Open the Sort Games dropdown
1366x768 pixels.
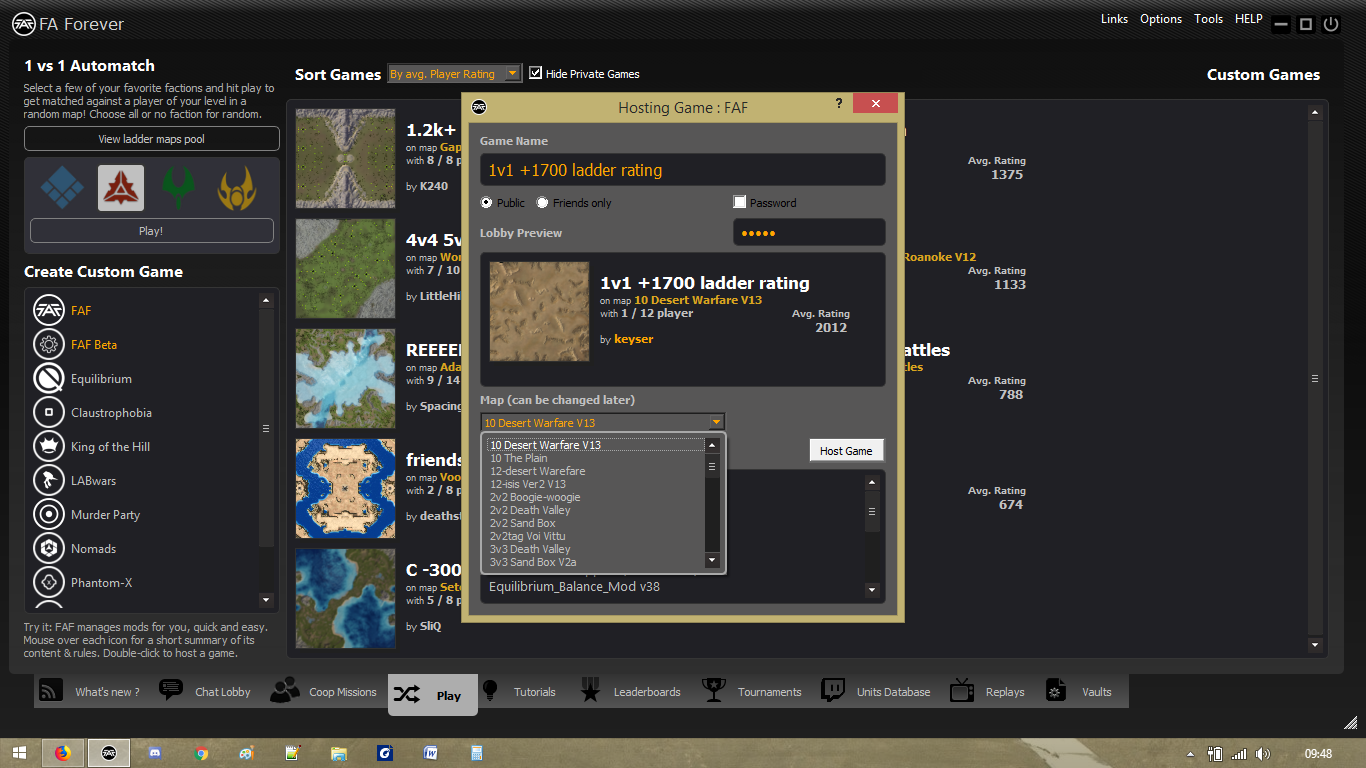pos(454,73)
